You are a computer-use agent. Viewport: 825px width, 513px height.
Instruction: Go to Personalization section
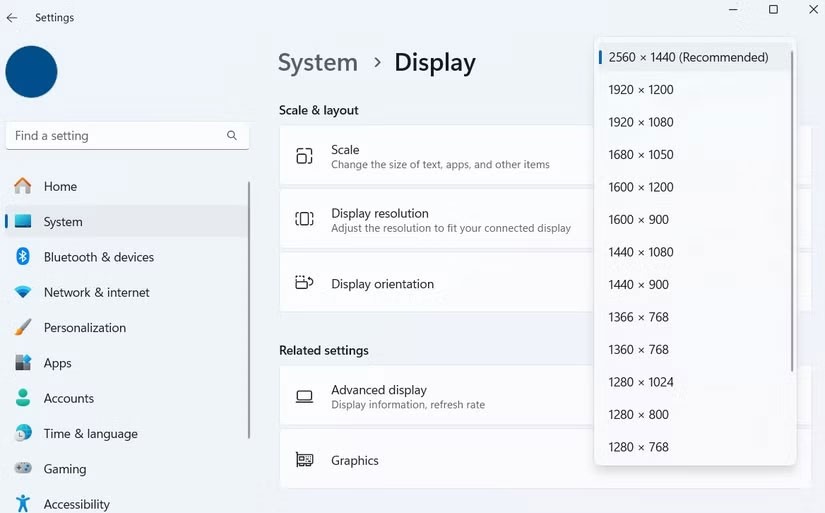click(84, 328)
